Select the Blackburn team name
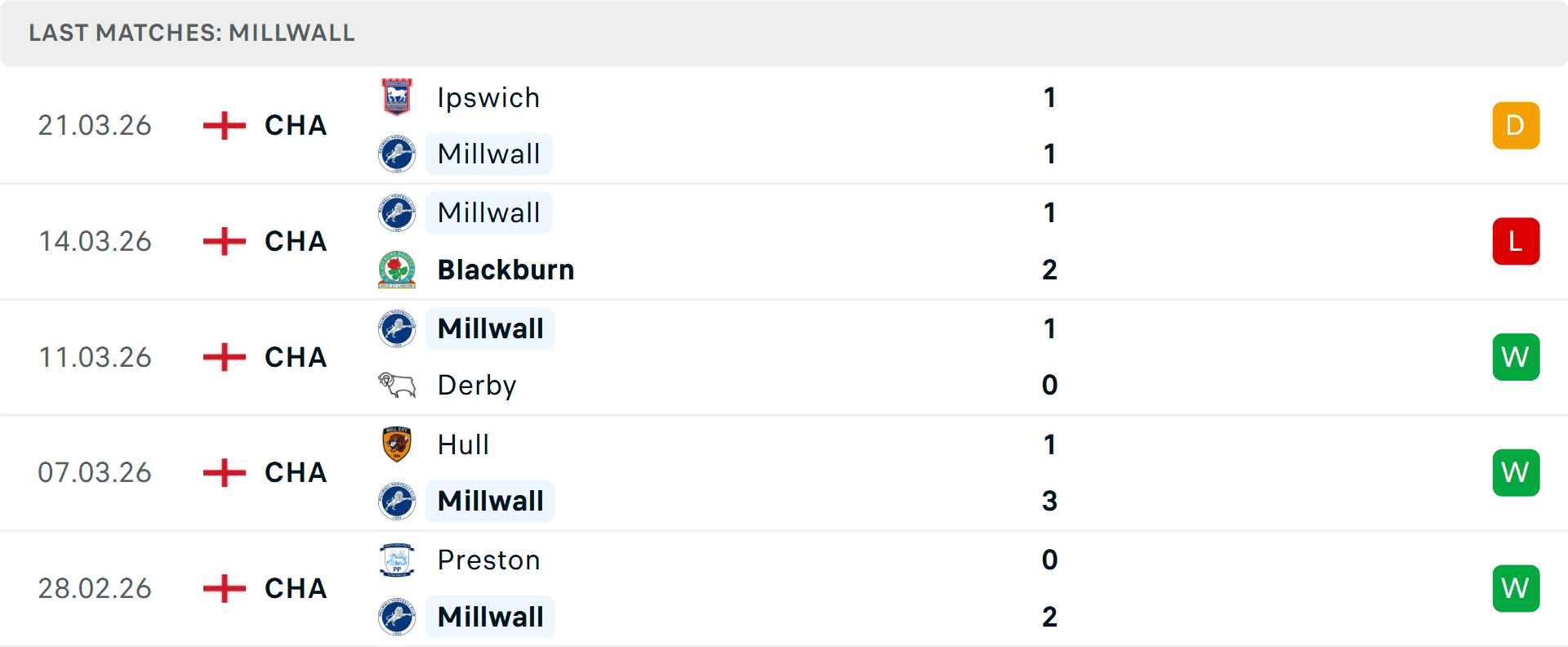1568x647 pixels. [x=505, y=270]
